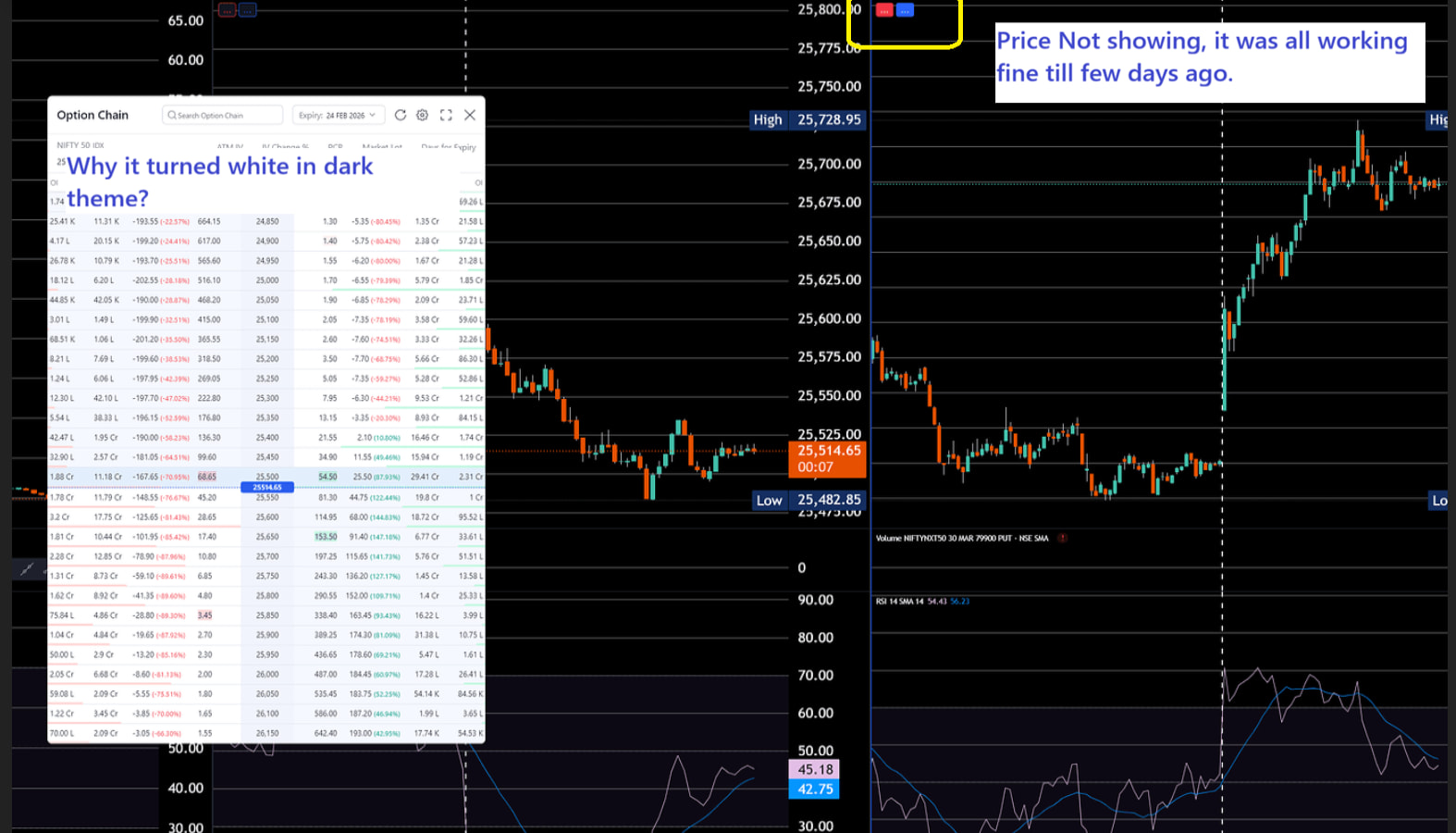Click red sell button on left chart
Screen dimensions: 1456x833
[x=227, y=10]
